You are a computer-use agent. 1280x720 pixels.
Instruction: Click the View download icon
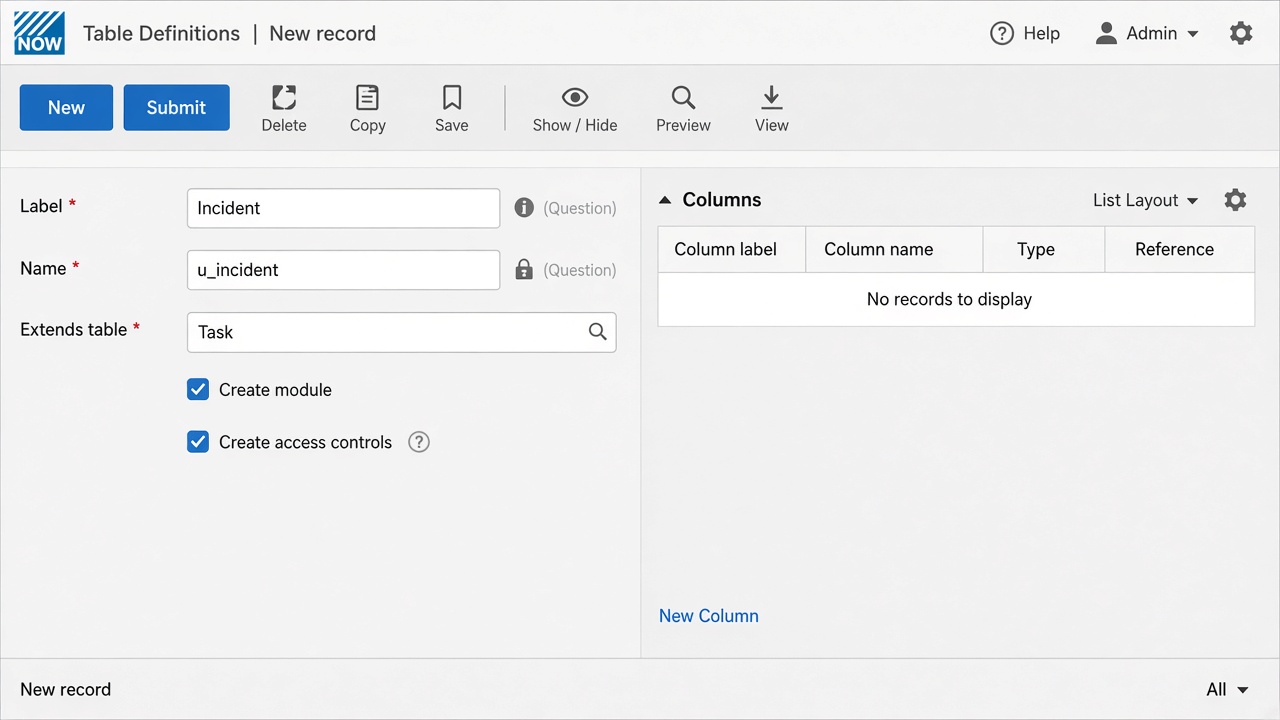click(x=771, y=98)
